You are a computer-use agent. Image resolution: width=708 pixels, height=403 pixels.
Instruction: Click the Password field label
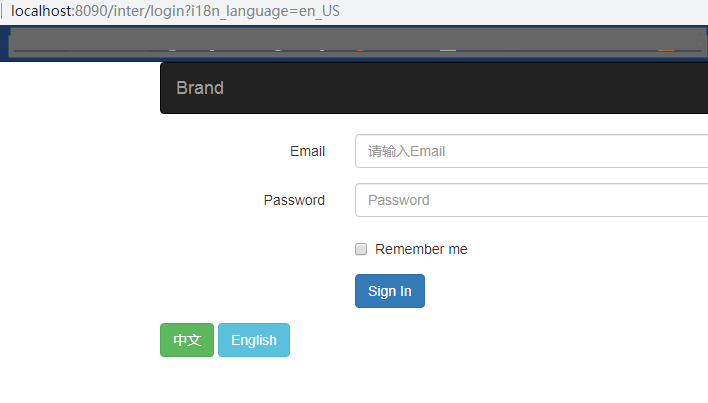point(294,200)
